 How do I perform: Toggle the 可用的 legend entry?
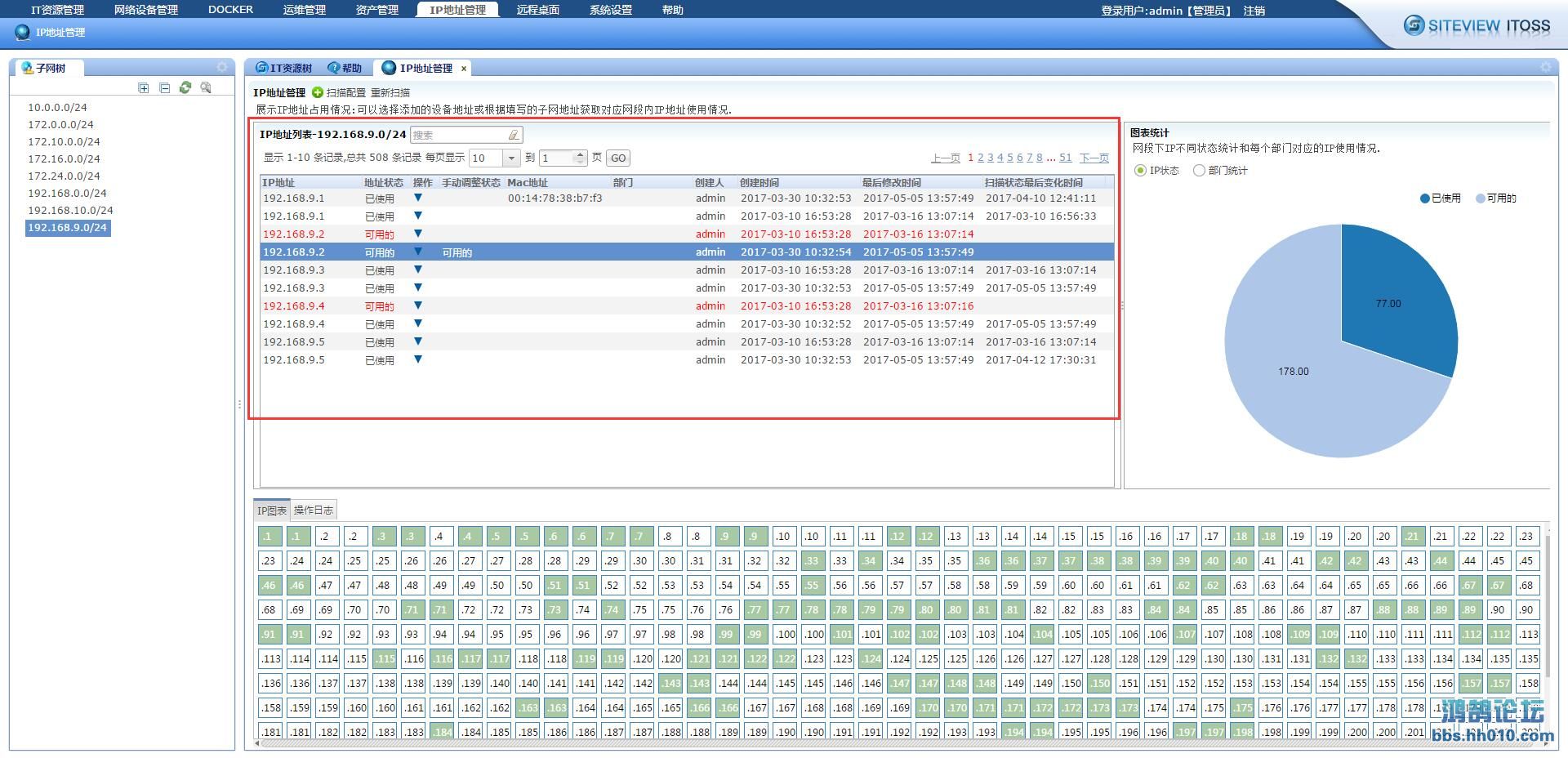[x=1496, y=198]
